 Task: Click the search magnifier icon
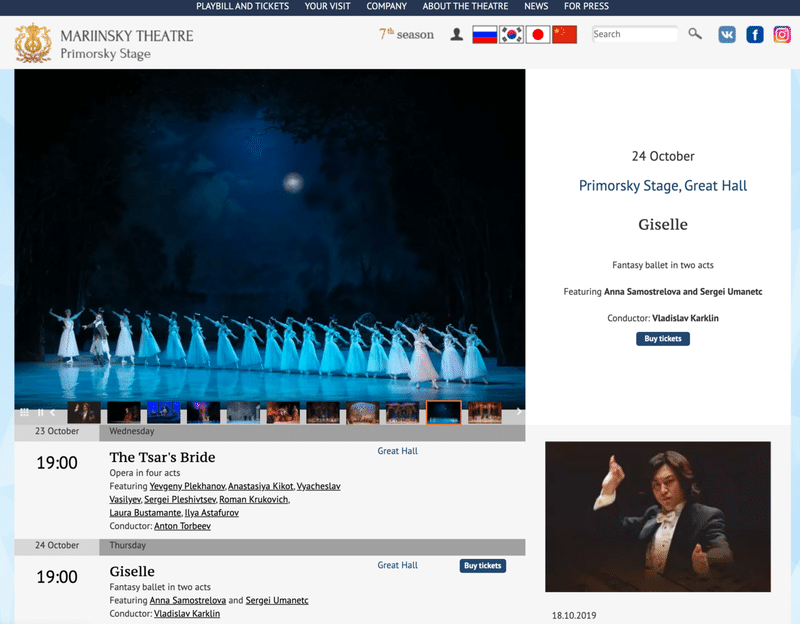pos(695,34)
